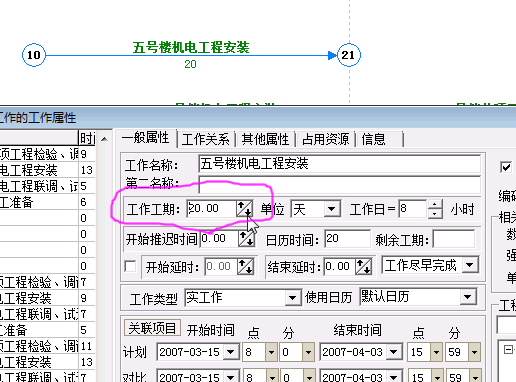Open the 计划 end hour dropdown
This screenshot has width=516, height=382.
click(437, 352)
